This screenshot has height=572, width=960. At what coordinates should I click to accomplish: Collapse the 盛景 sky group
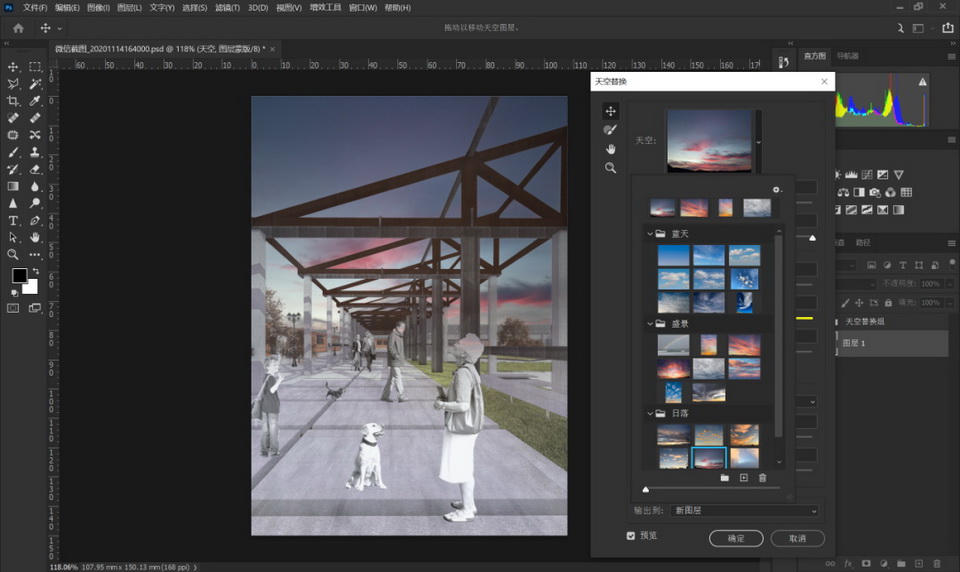pyautogui.click(x=650, y=324)
